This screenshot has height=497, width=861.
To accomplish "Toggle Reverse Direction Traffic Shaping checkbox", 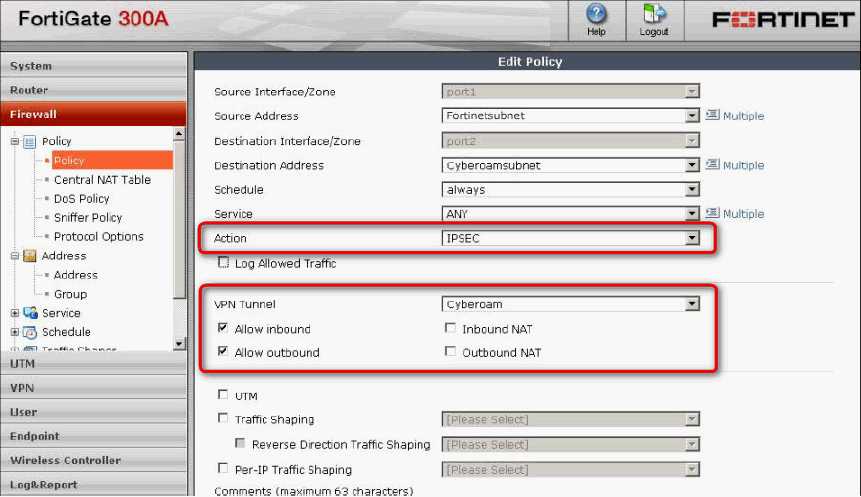I will coord(240,443).
